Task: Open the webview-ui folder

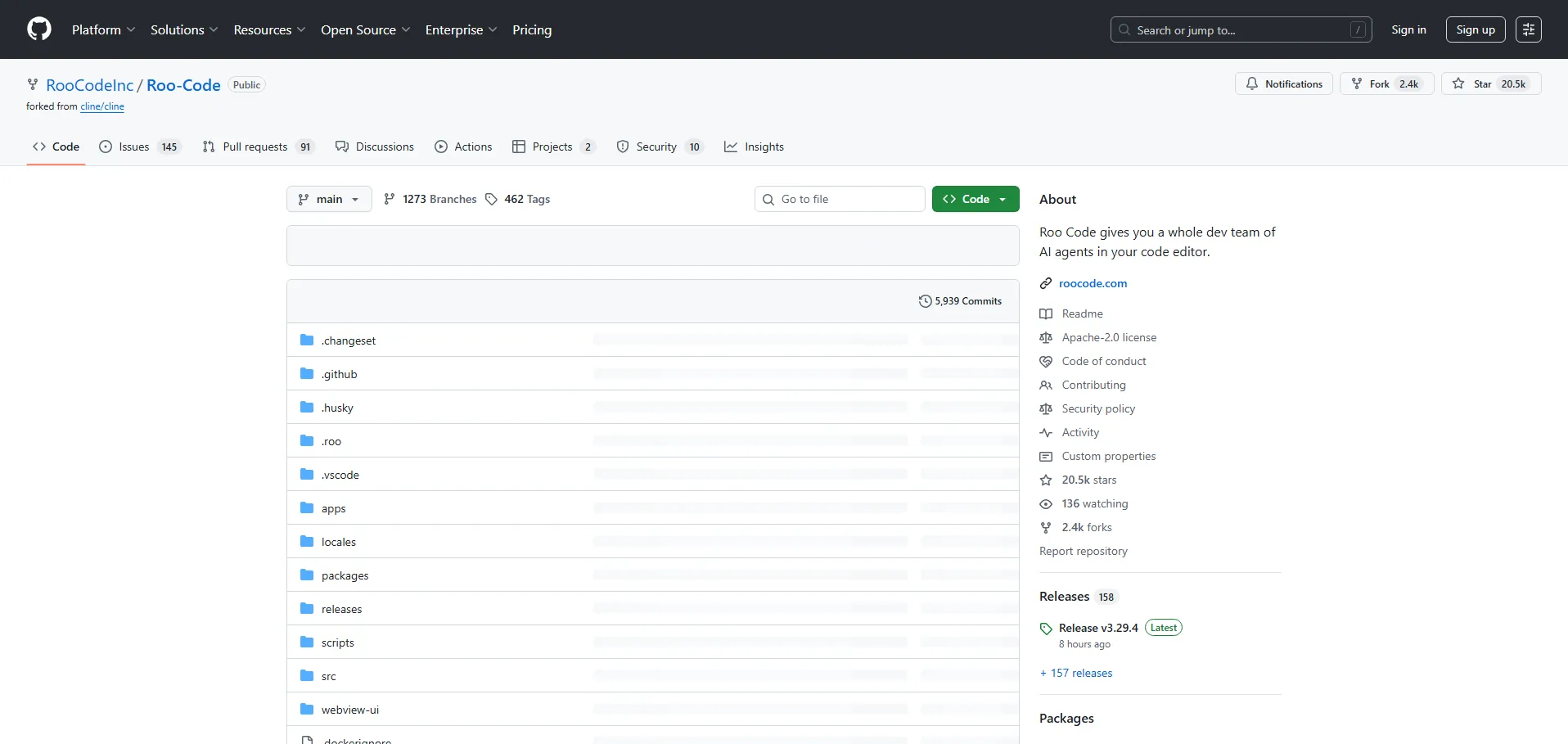Action: [350, 710]
